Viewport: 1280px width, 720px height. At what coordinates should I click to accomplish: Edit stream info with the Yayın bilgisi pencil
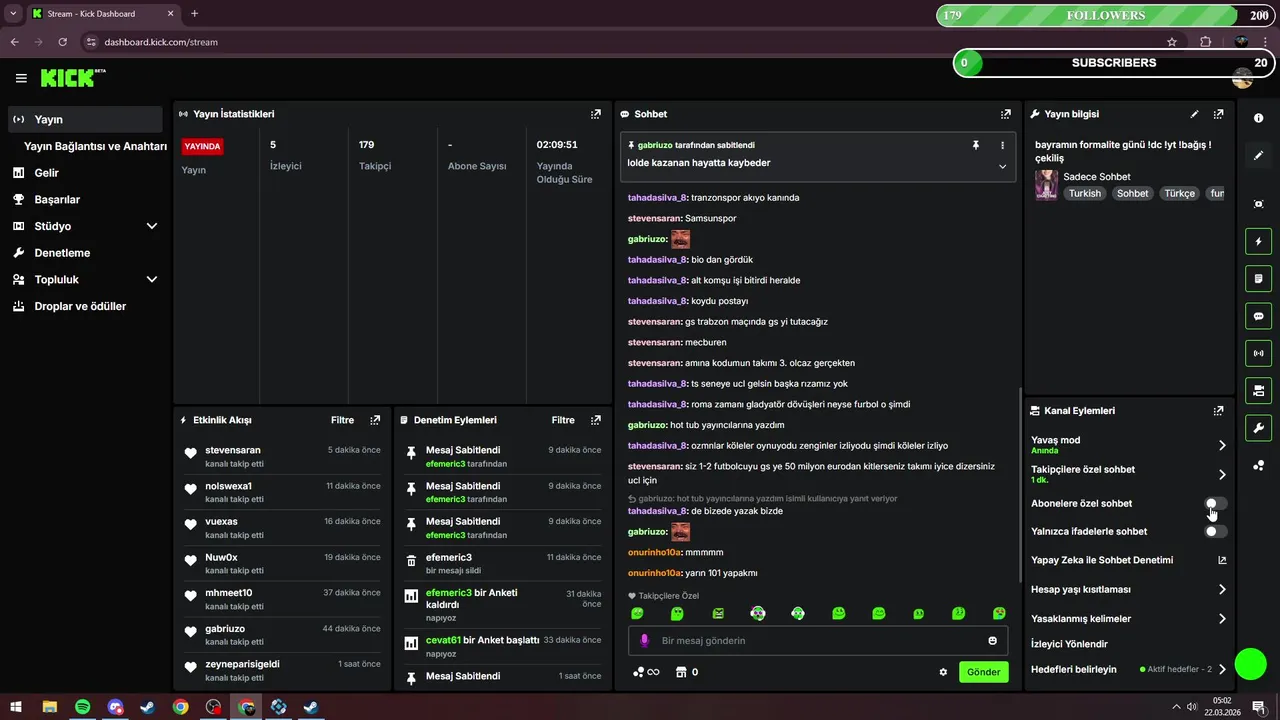tap(1194, 114)
